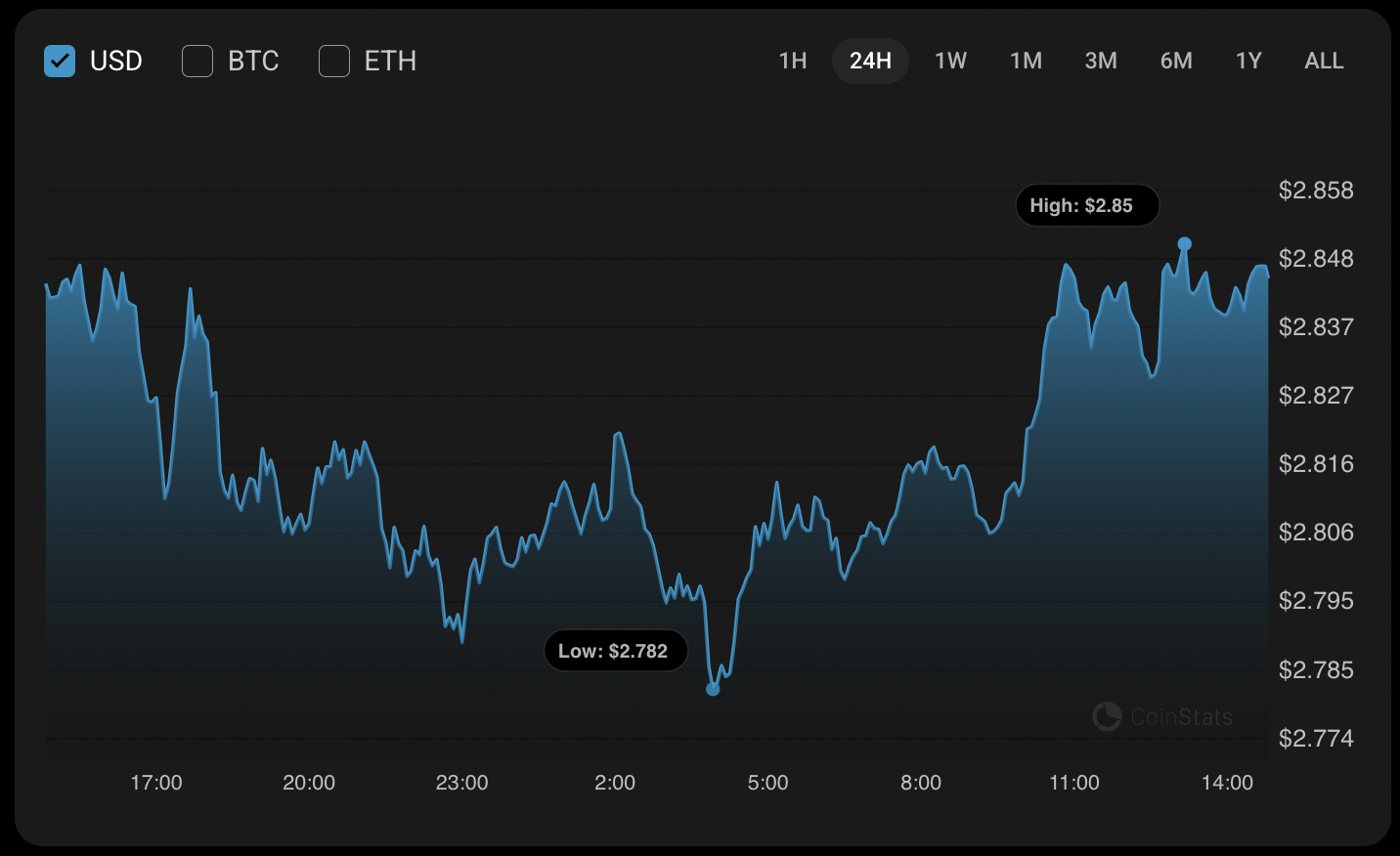The width and height of the screenshot is (1400, 856).
Task: Click the CoinStats watermark text
Action: pyautogui.click(x=1181, y=716)
